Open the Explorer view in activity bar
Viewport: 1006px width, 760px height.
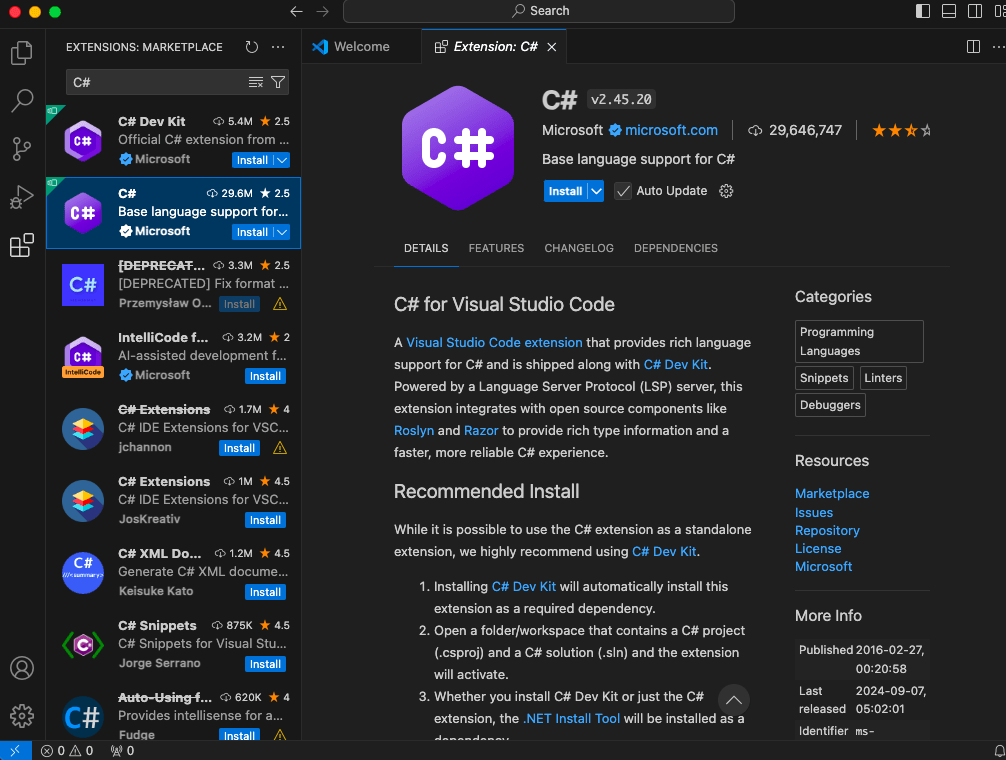point(22,53)
